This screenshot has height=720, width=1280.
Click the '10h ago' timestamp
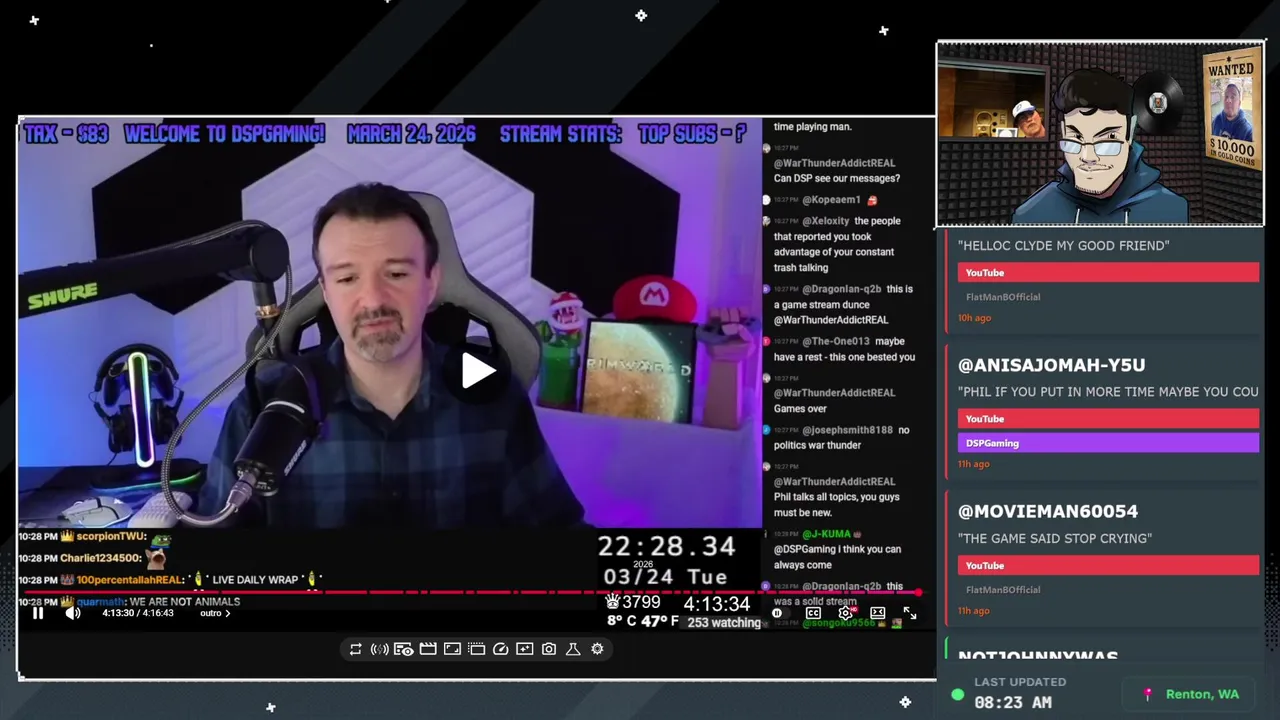(x=974, y=318)
